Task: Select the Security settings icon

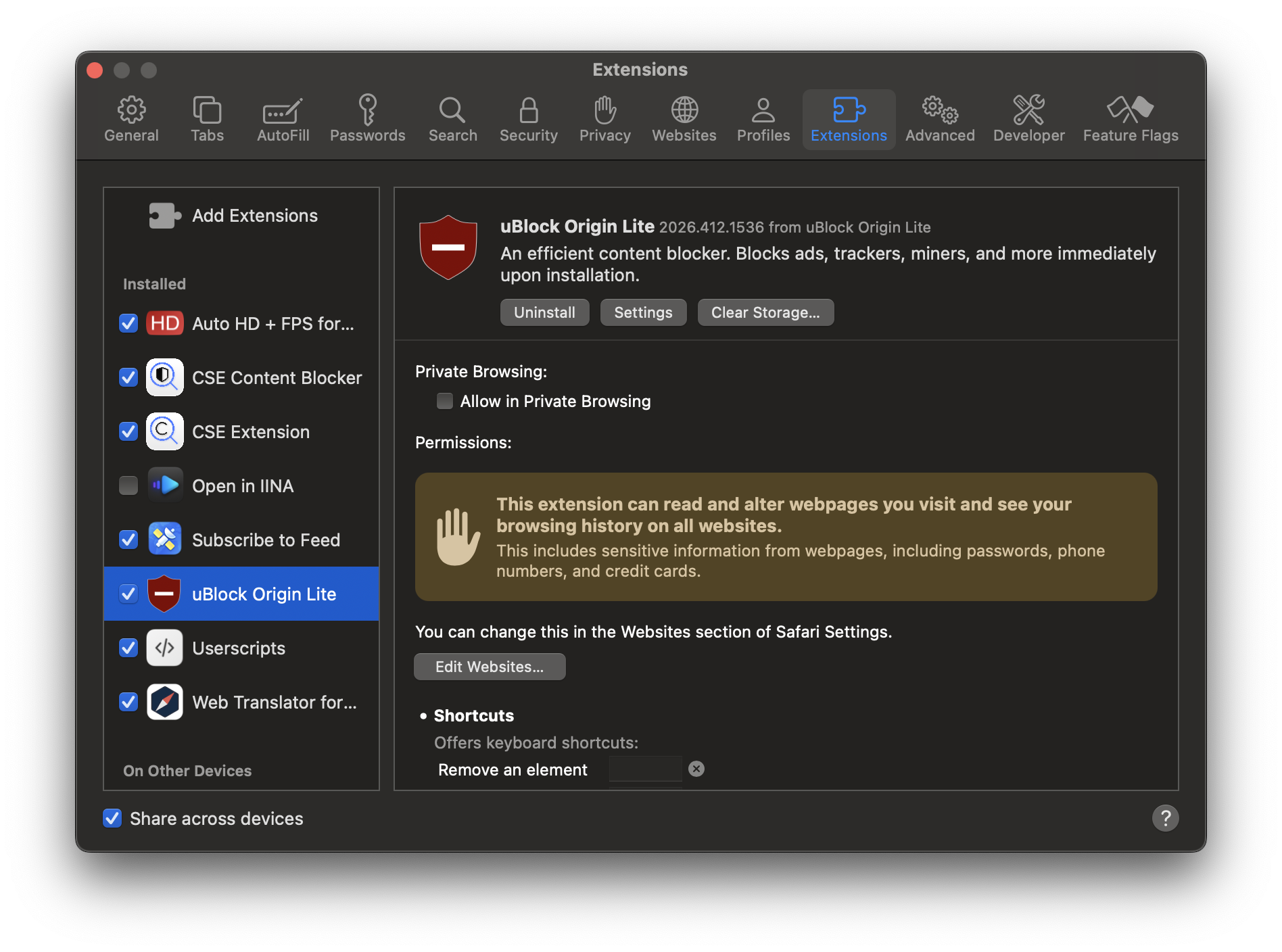Action: click(x=528, y=118)
